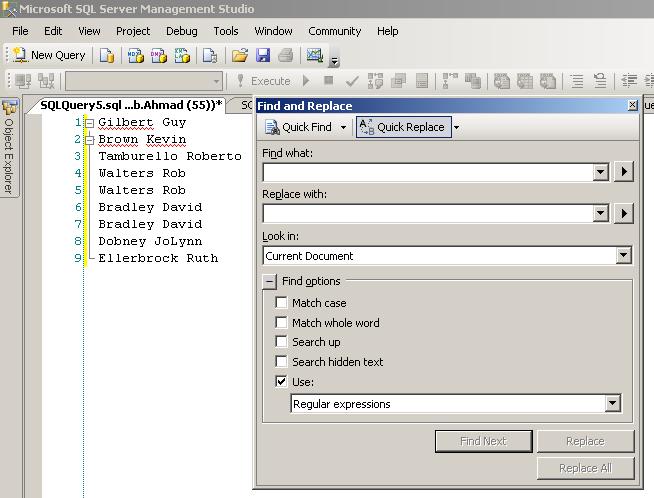Click the Debug play arrow icon
This screenshot has height=498, width=654.
tap(306, 80)
